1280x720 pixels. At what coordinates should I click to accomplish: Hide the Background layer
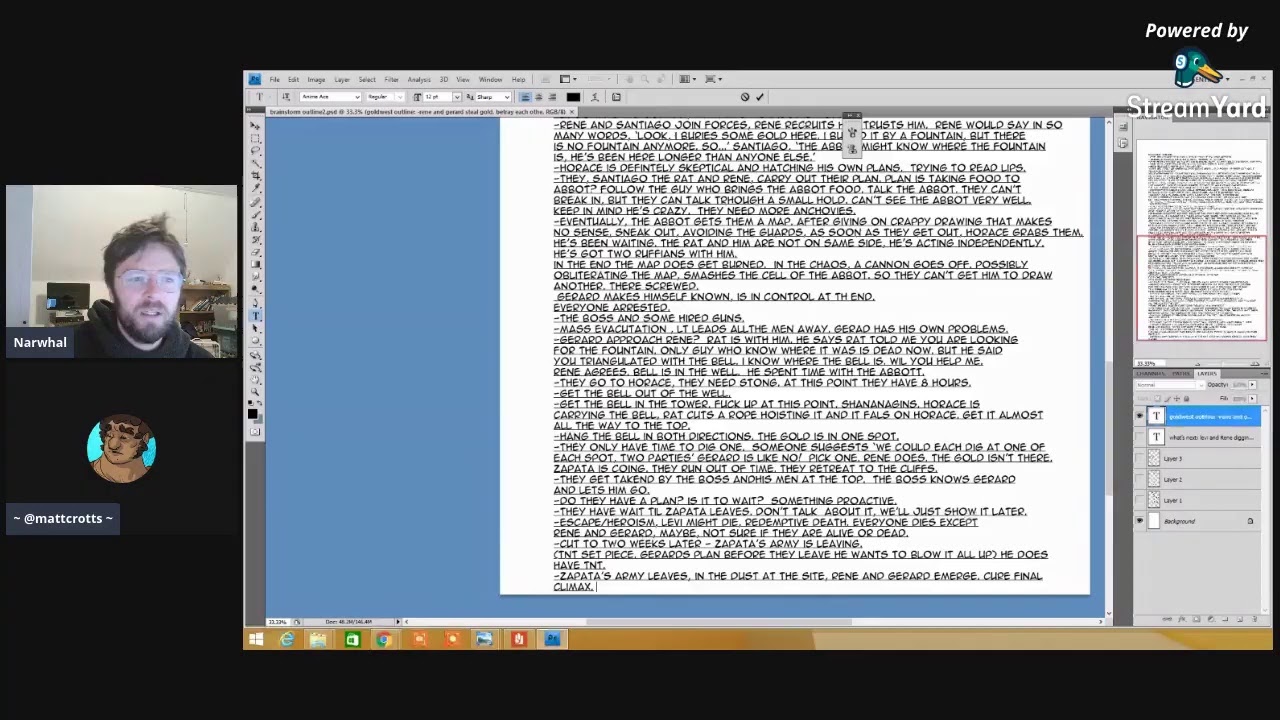coord(1140,521)
